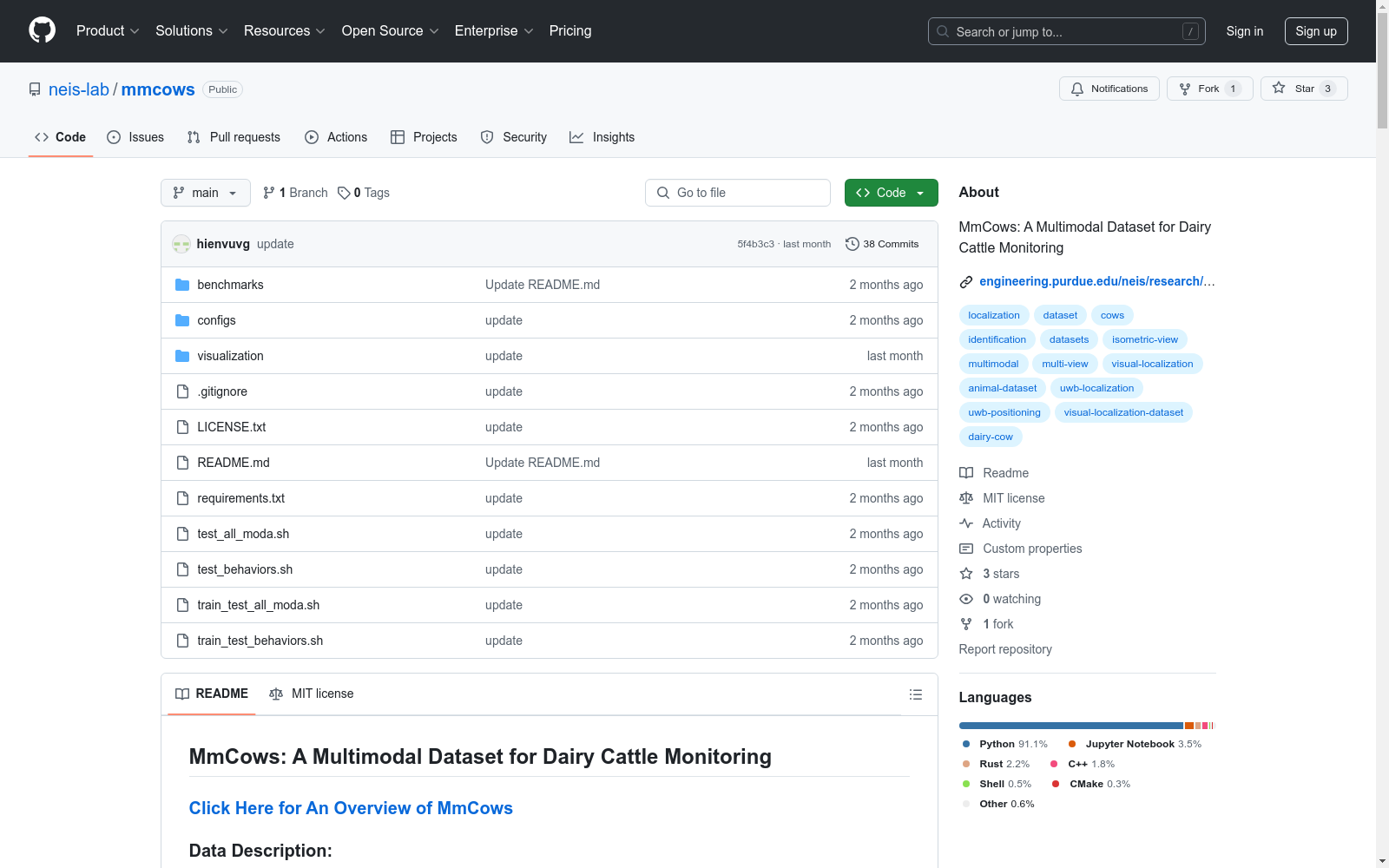Click the Readme book icon in About
The width and height of the screenshot is (1389, 868).
(966, 473)
